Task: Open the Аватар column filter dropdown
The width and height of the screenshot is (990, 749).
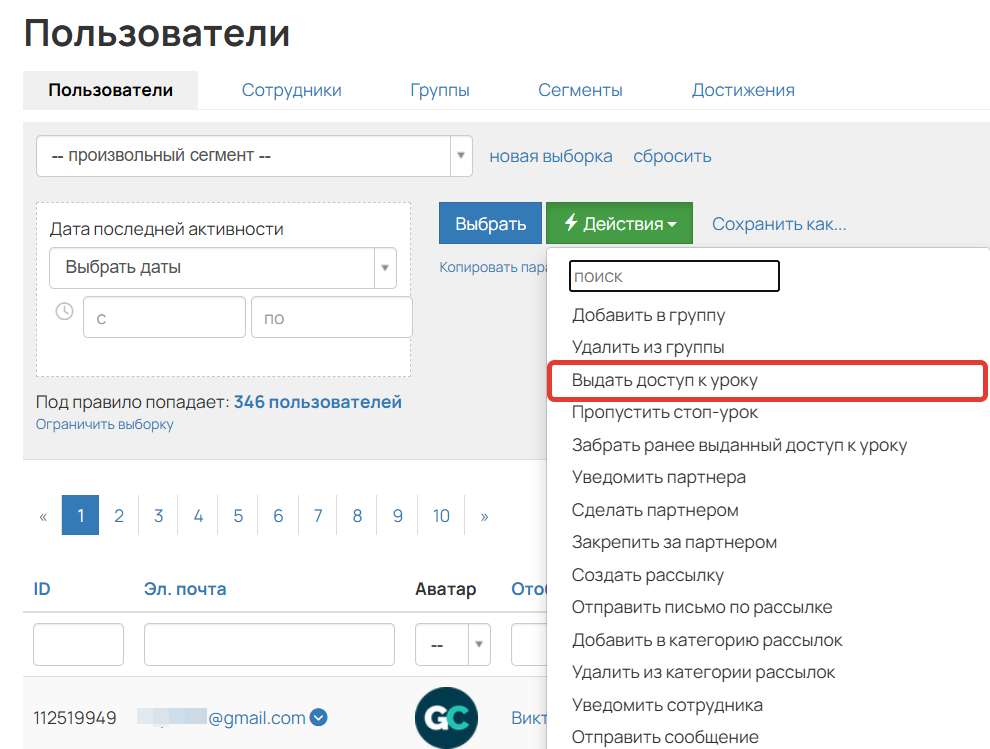Action: (x=453, y=645)
